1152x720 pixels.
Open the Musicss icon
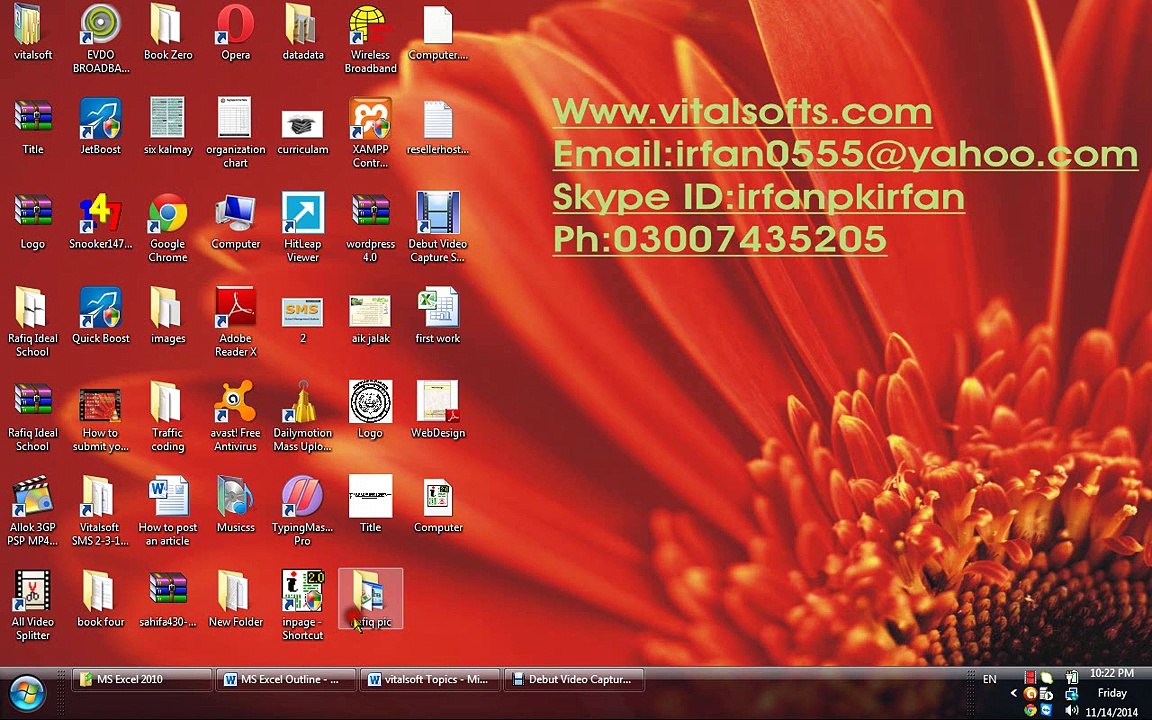[x=235, y=504]
